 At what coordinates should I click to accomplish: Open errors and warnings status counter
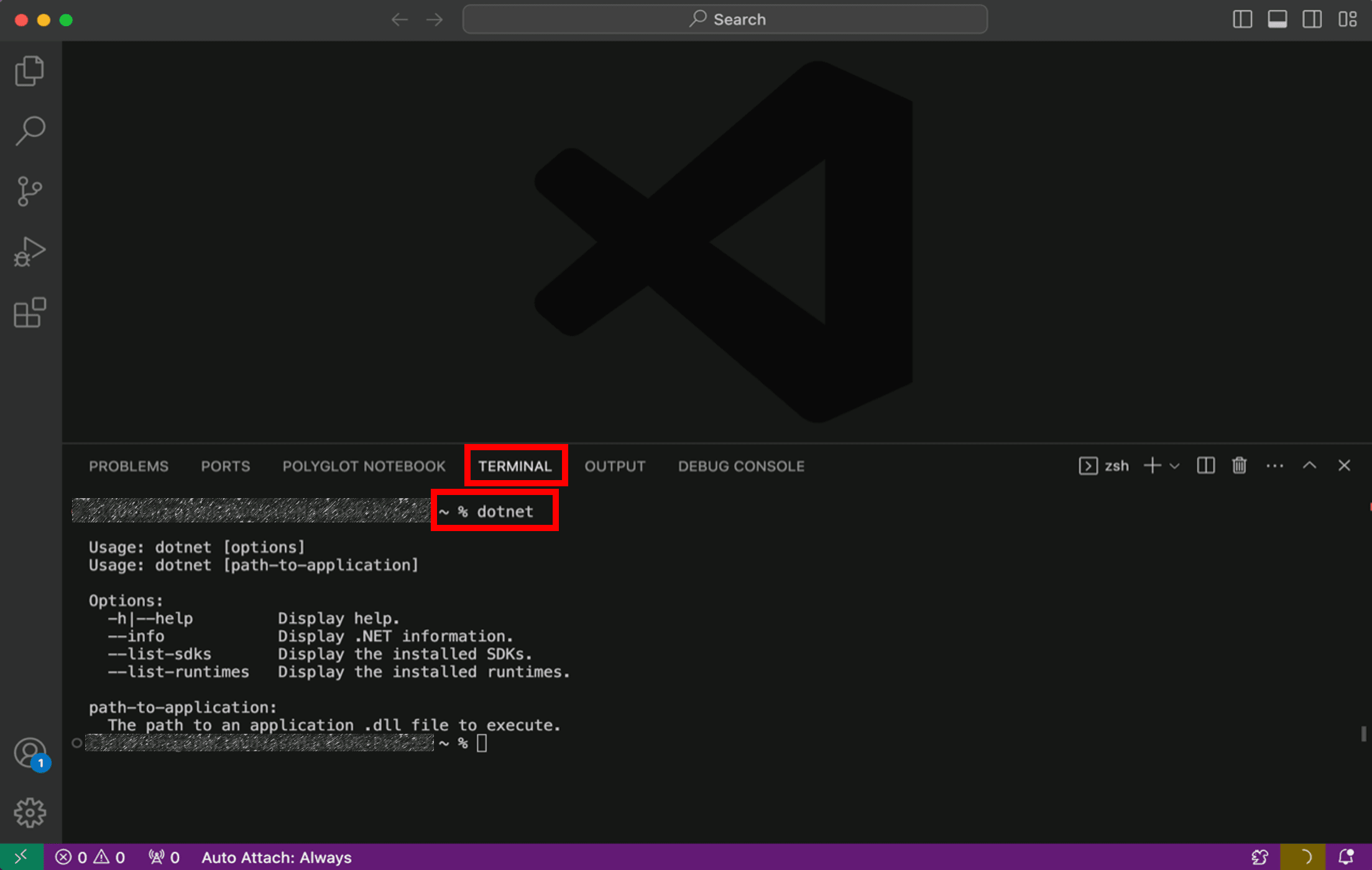pos(89,857)
